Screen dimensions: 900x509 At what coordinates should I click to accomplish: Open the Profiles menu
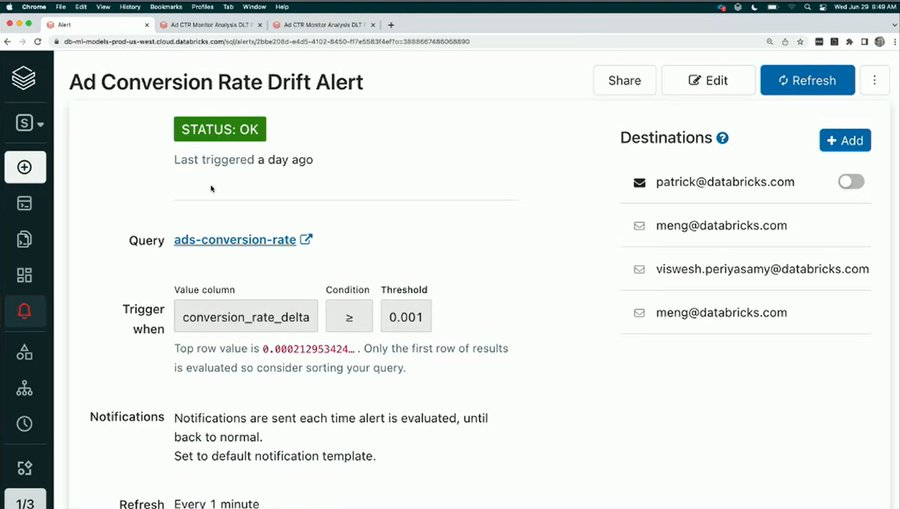click(203, 7)
